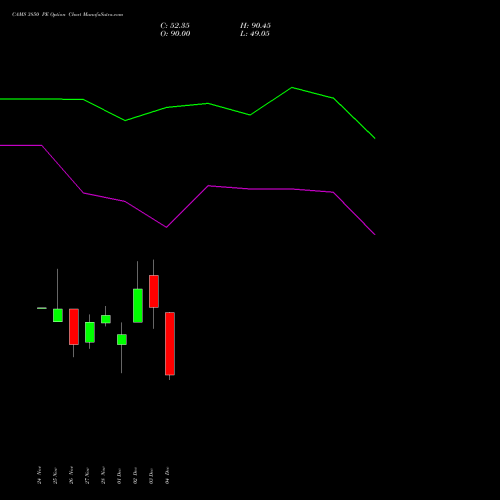Select the 27 Nov green candle
The width and height of the screenshot is (500, 500).
(x=90, y=332)
